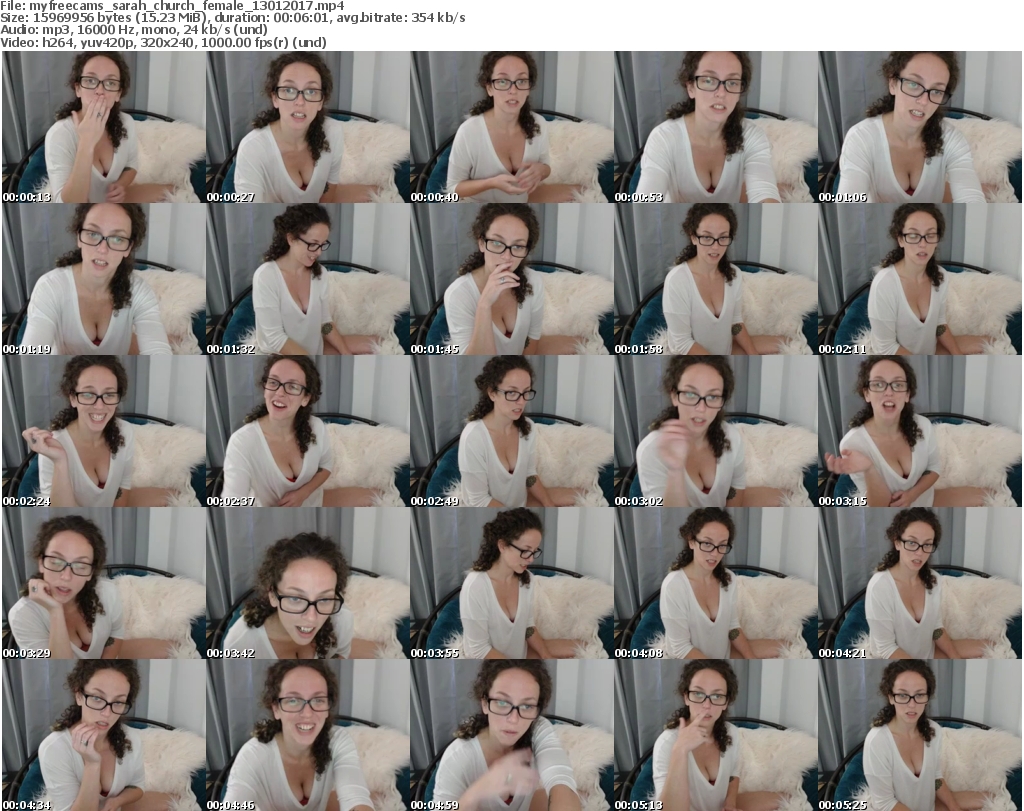
Task: Click the close-up thumbnail at 00:03:42
Action: pyautogui.click(x=308, y=583)
